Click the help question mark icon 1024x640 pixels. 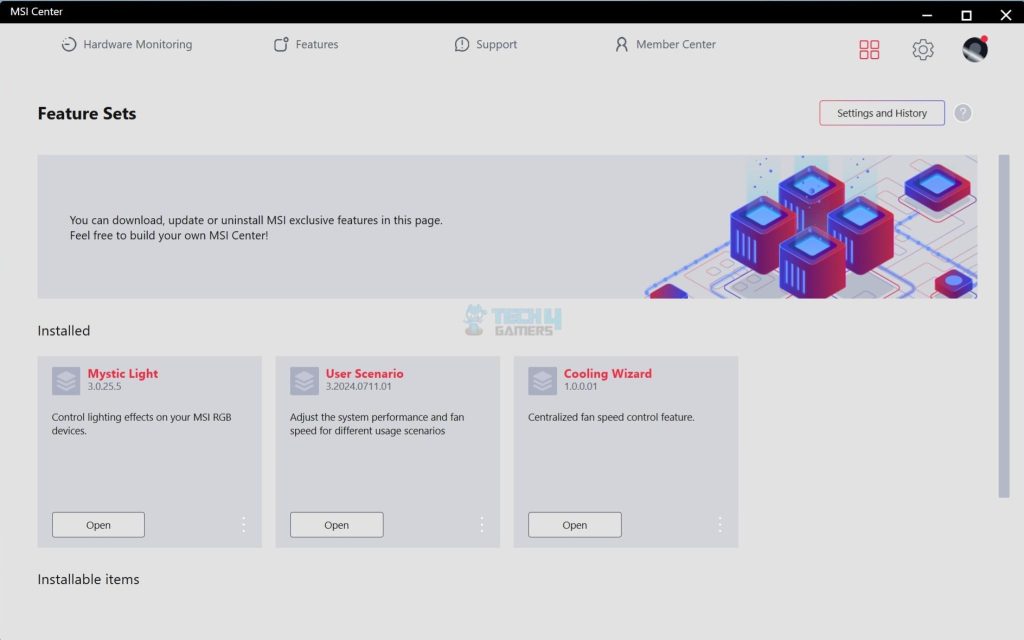pos(962,113)
